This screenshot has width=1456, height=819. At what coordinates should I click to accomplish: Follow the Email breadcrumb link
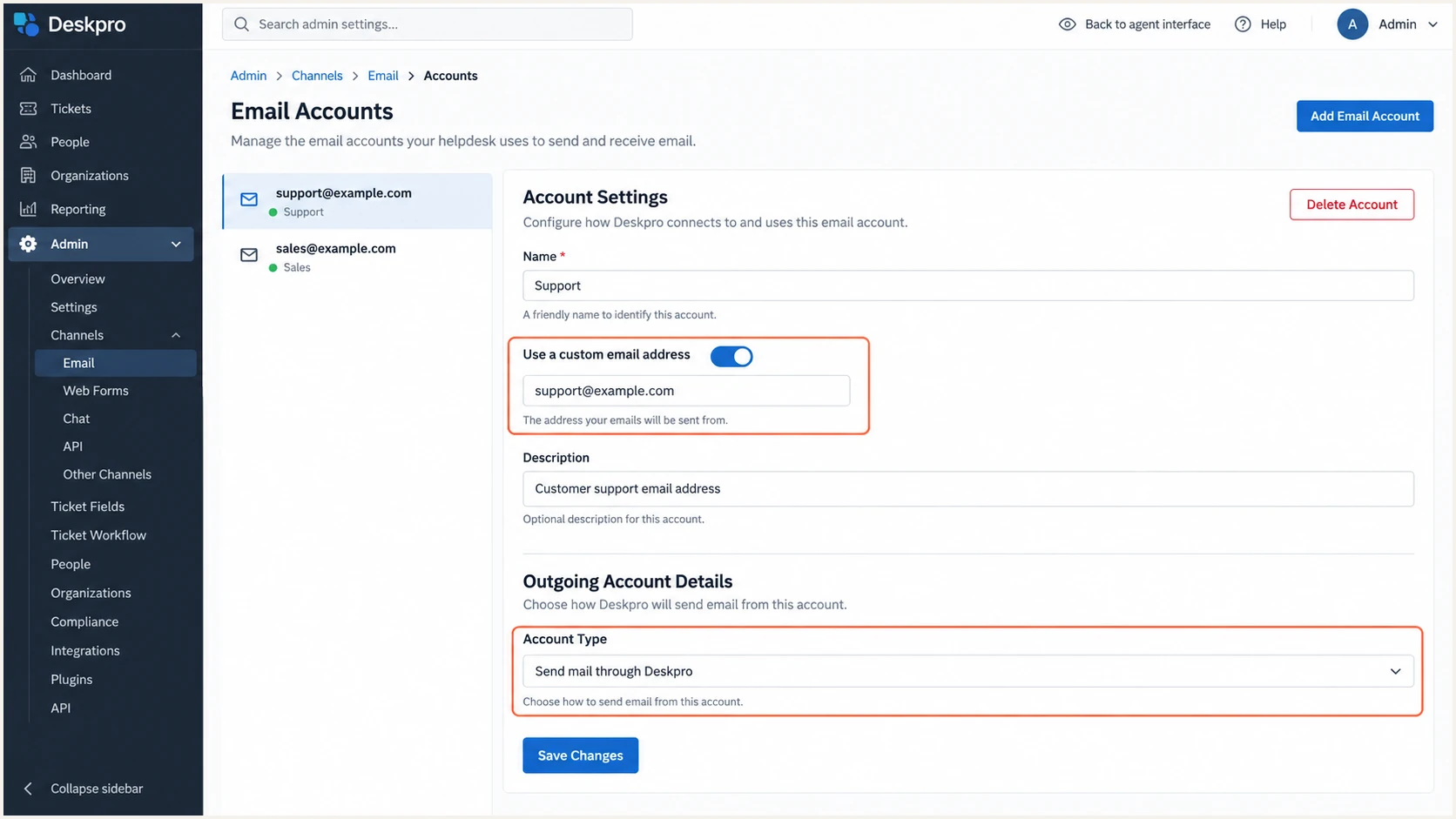coord(383,76)
